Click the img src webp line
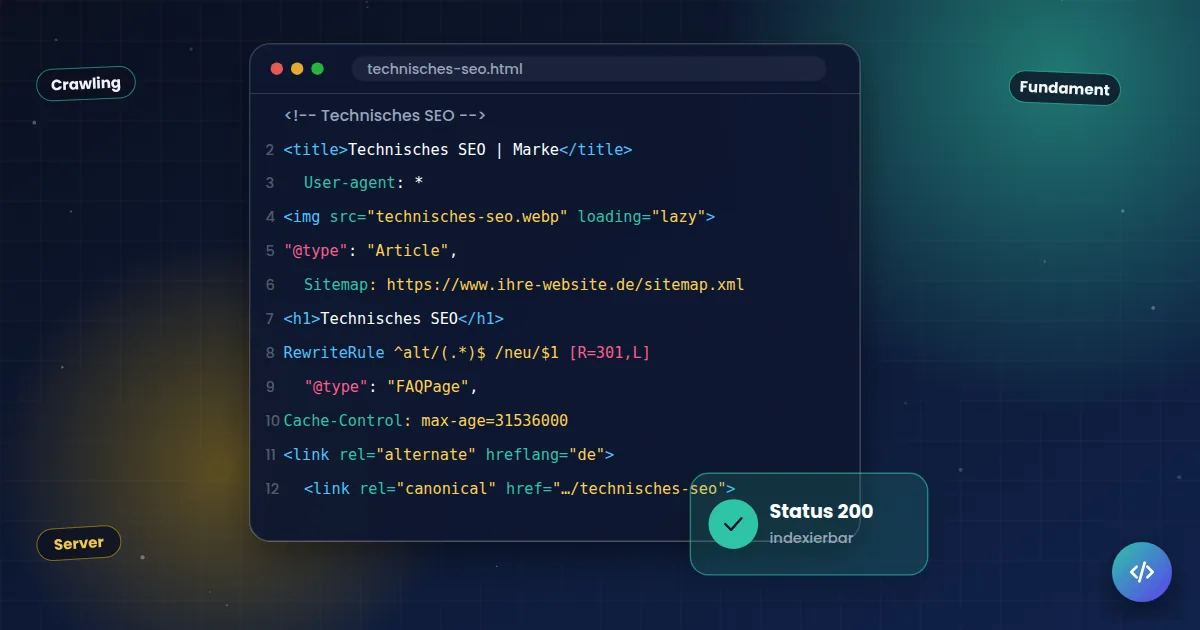 click(x=499, y=217)
